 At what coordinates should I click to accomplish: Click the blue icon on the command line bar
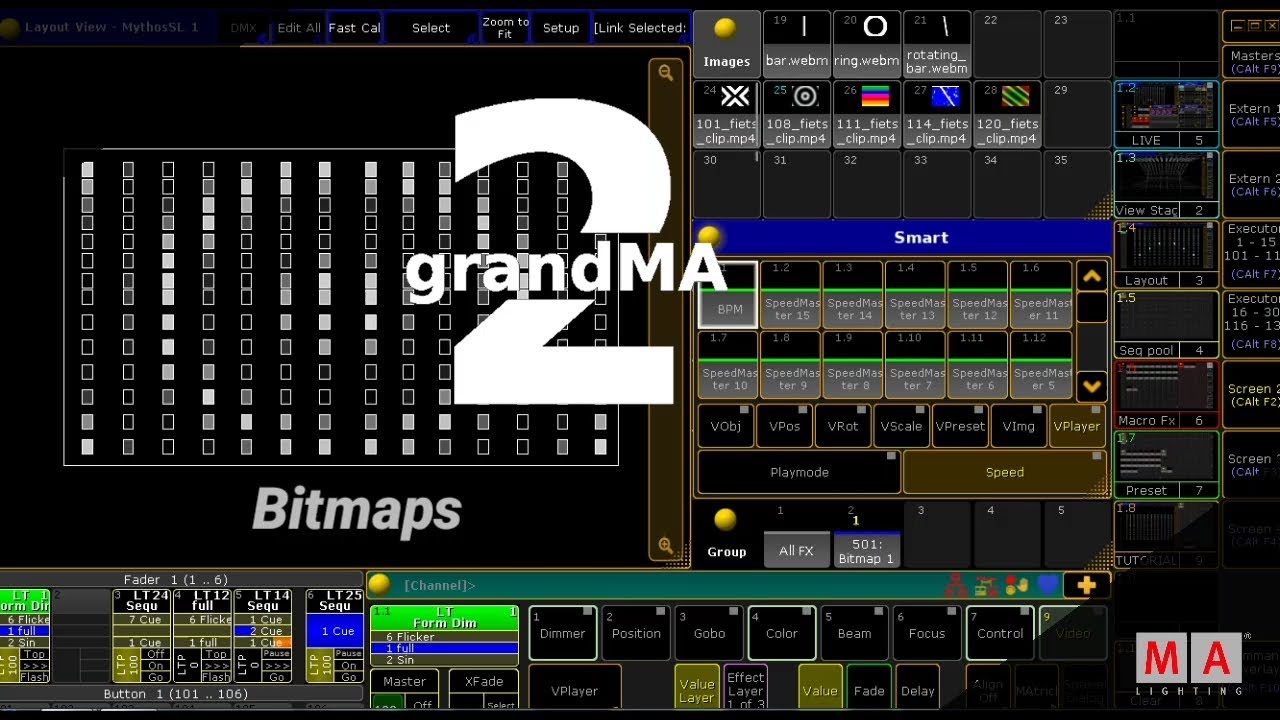click(x=1047, y=585)
